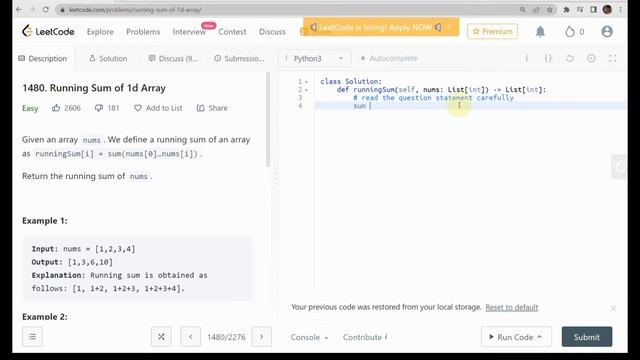This screenshot has height=360, width=640.
Task: Click the panel divider handle
Action: 275,184
